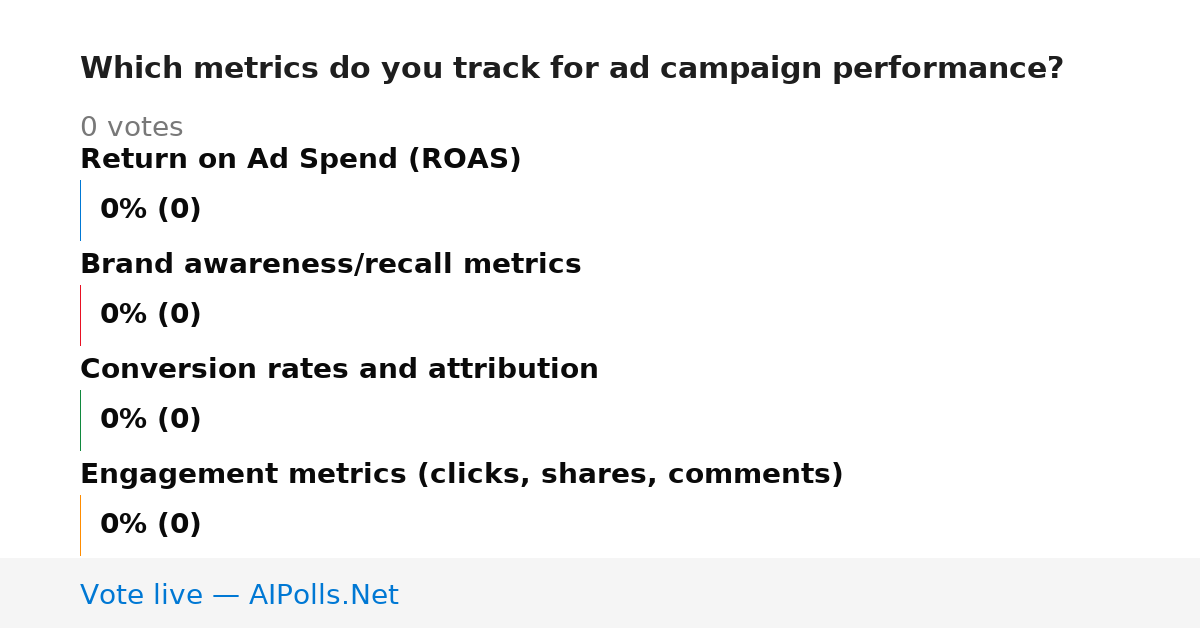
Task: Click the green Conversion rates result bar
Action: tap(80, 420)
